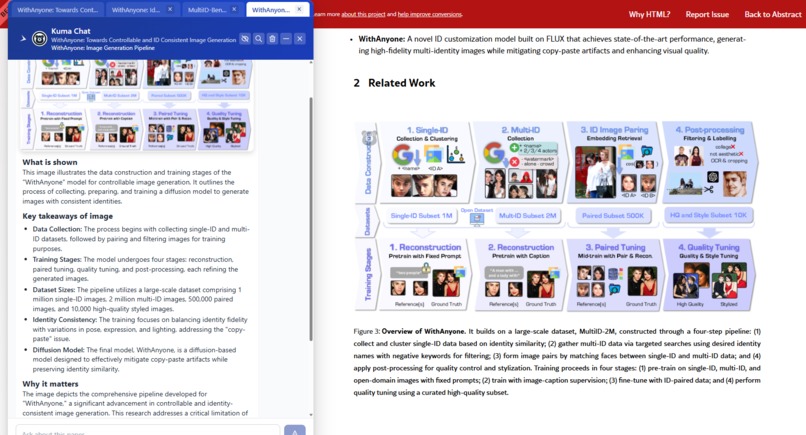Click '3. ID Image Paring' title in Figure 3
Screen dimensions: 806x435
click(614, 130)
